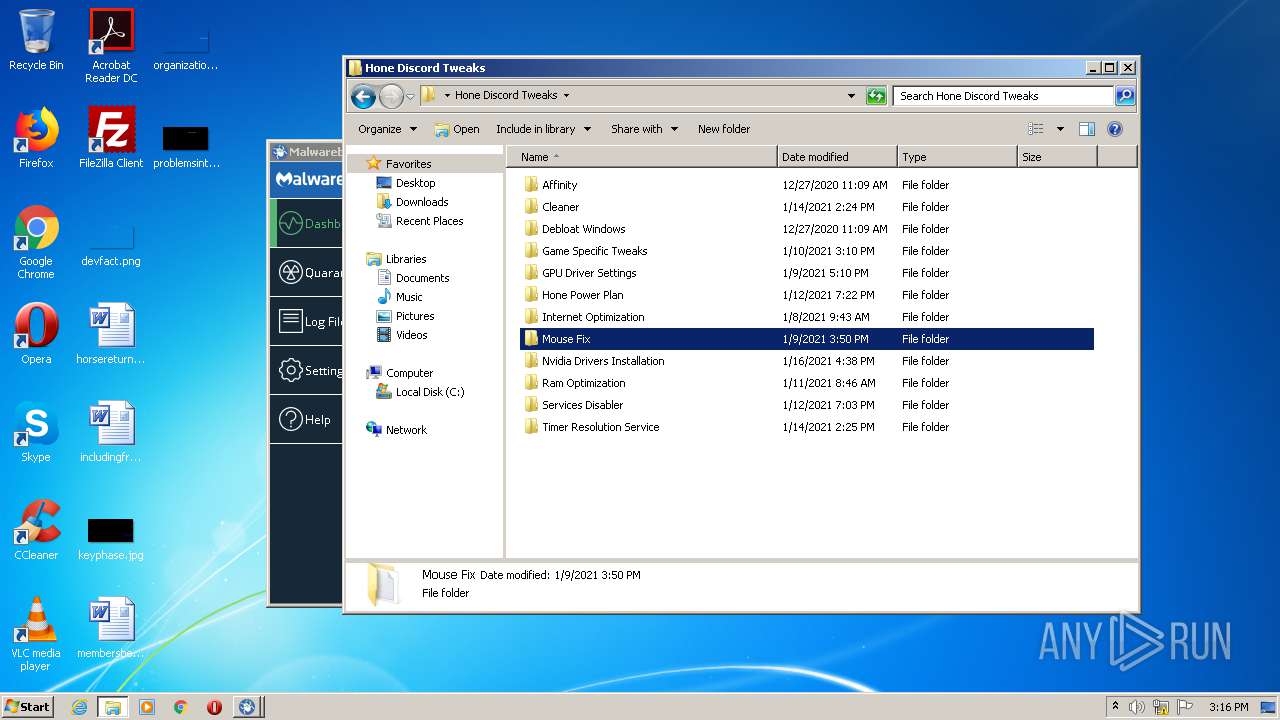Open the Videos library
The height and width of the screenshot is (720, 1280).
pyautogui.click(x=411, y=335)
